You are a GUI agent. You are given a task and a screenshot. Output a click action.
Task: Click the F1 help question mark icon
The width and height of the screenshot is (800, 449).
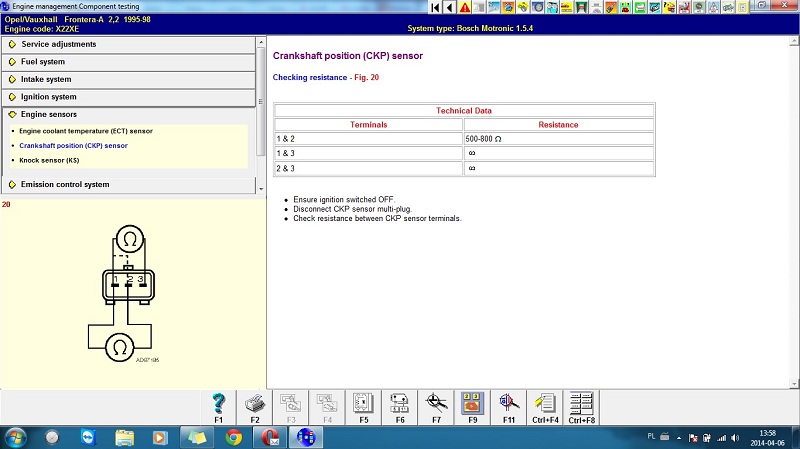point(218,404)
